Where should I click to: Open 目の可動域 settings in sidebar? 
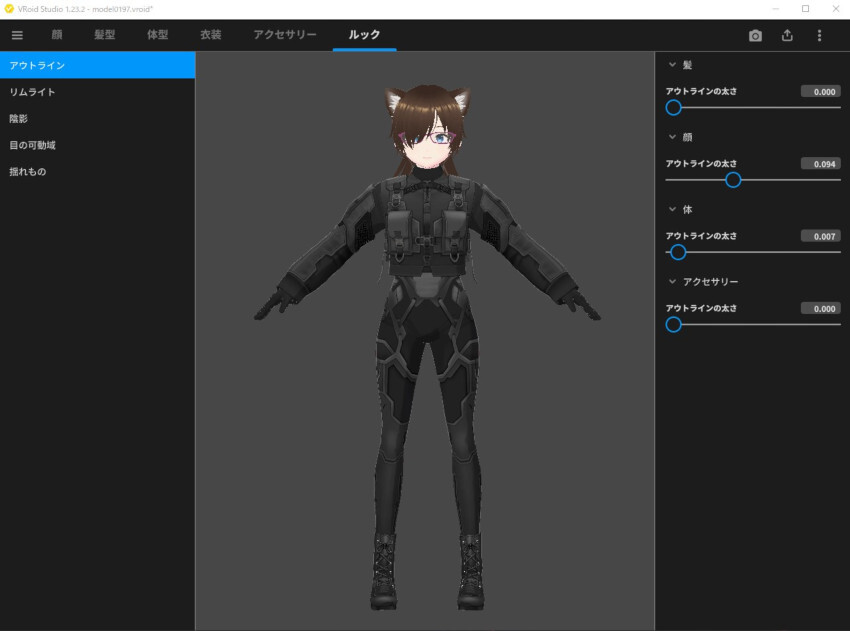[33, 145]
